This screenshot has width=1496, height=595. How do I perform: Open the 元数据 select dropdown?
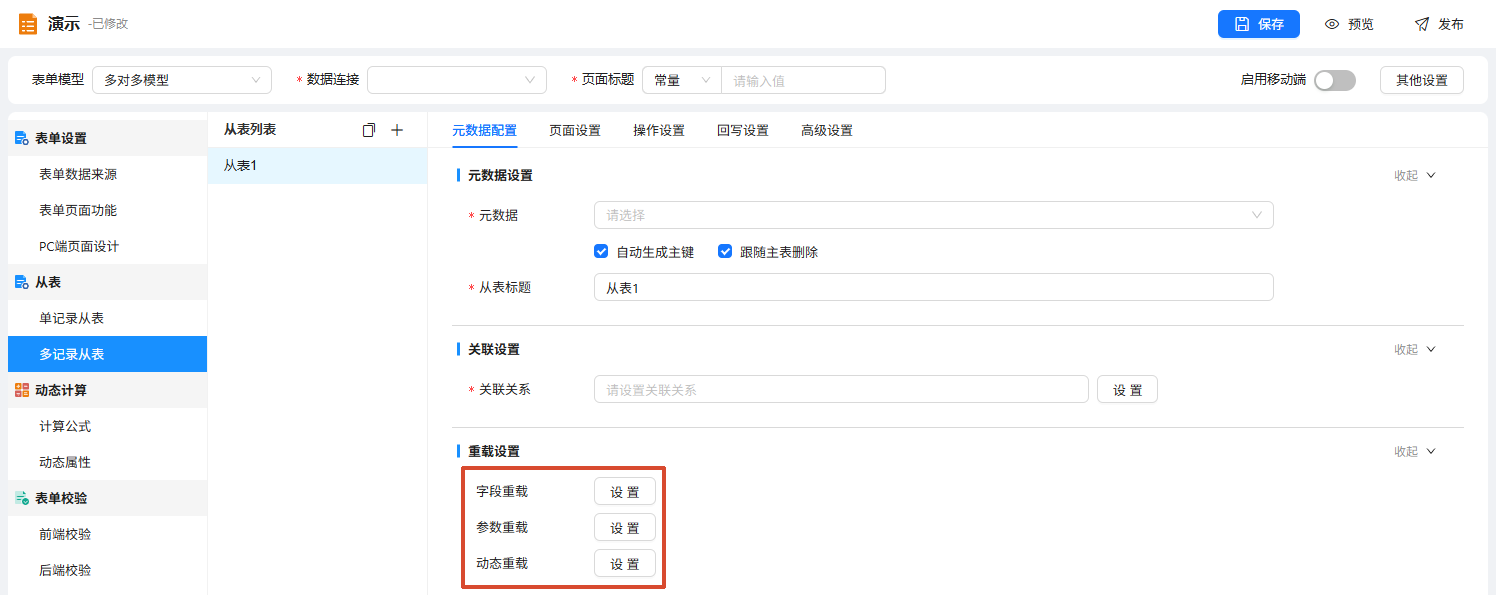[x=934, y=215]
